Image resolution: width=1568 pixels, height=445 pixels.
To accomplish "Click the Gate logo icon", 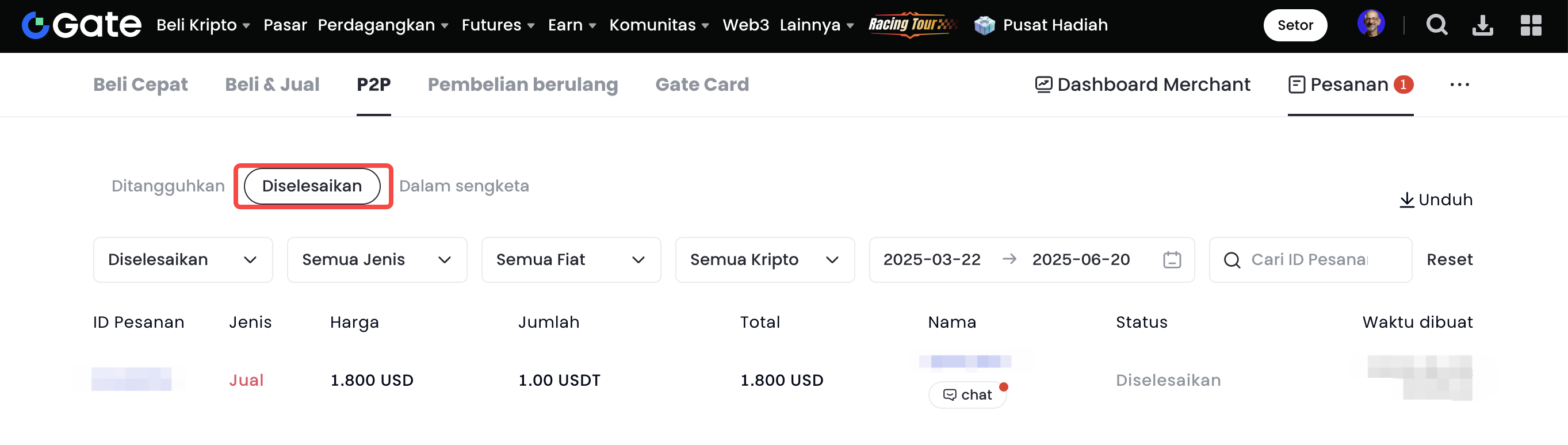I will pyautogui.click(x=36, y=25).
